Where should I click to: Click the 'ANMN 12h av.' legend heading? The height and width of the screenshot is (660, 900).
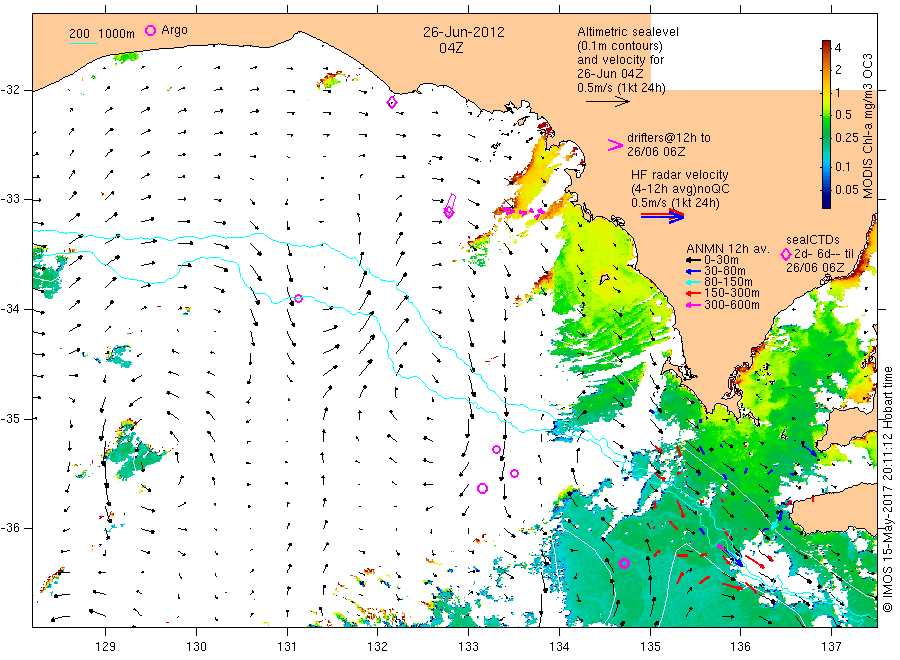(727, 249)
